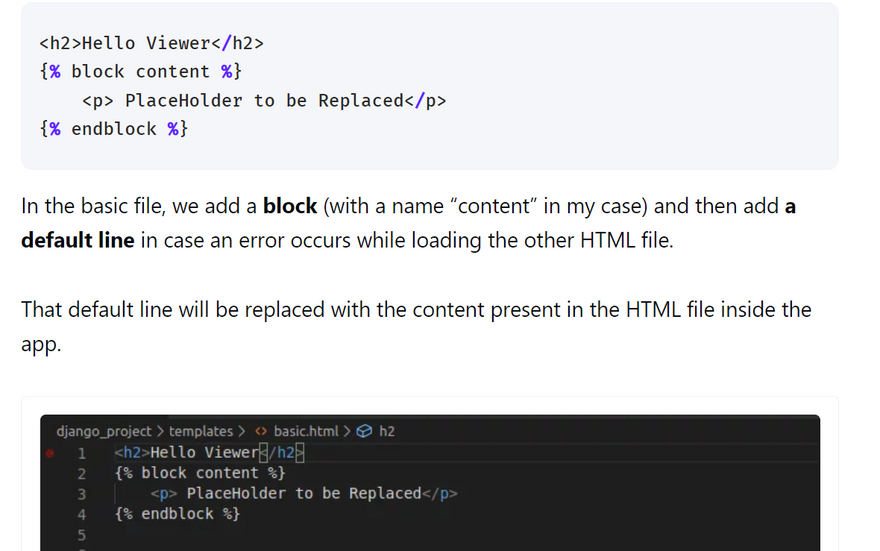Click the h2 breadcrumb symbol label

[x=387, y=432]
